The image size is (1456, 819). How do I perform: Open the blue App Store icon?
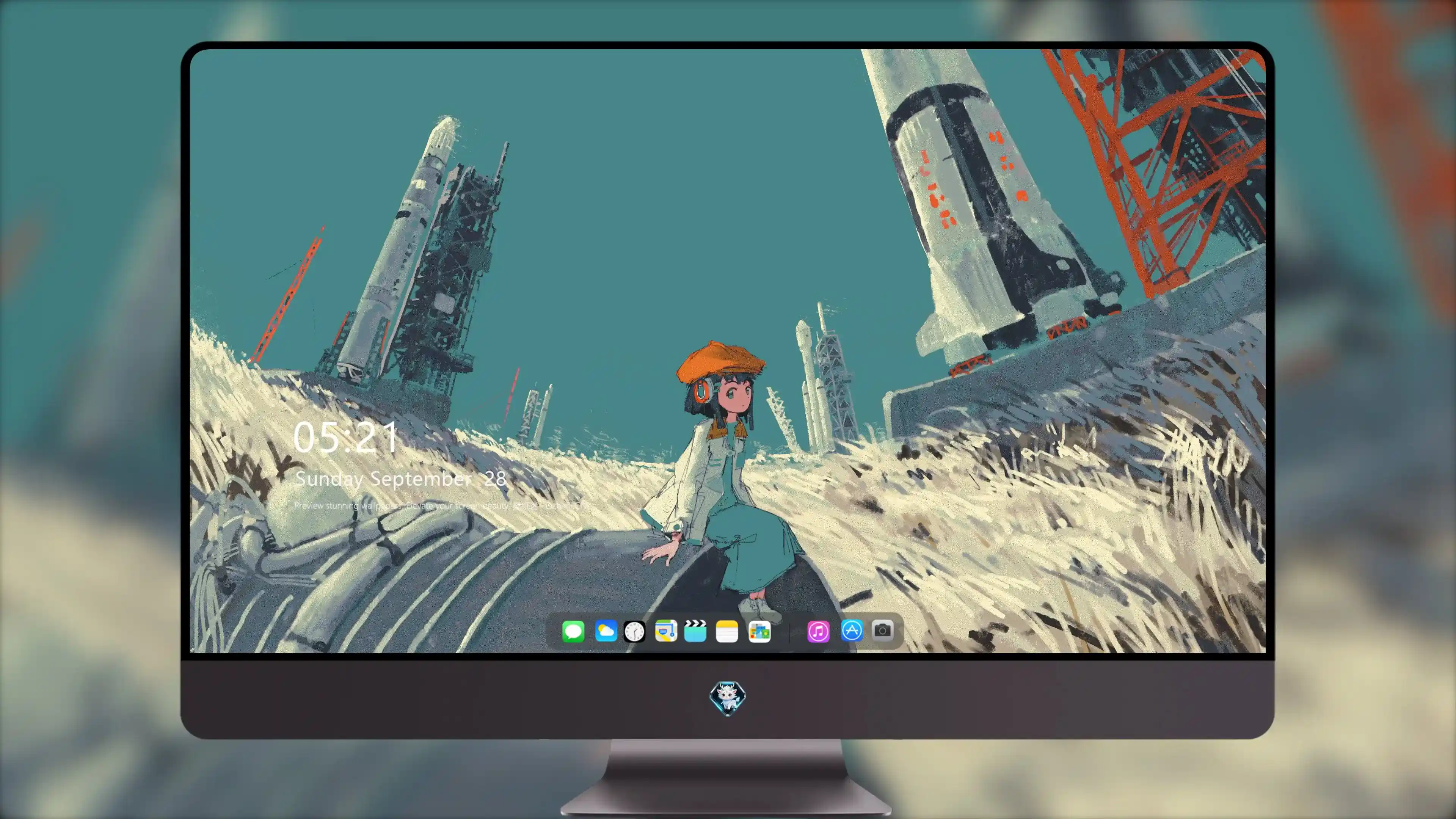(x=852, y=630)
